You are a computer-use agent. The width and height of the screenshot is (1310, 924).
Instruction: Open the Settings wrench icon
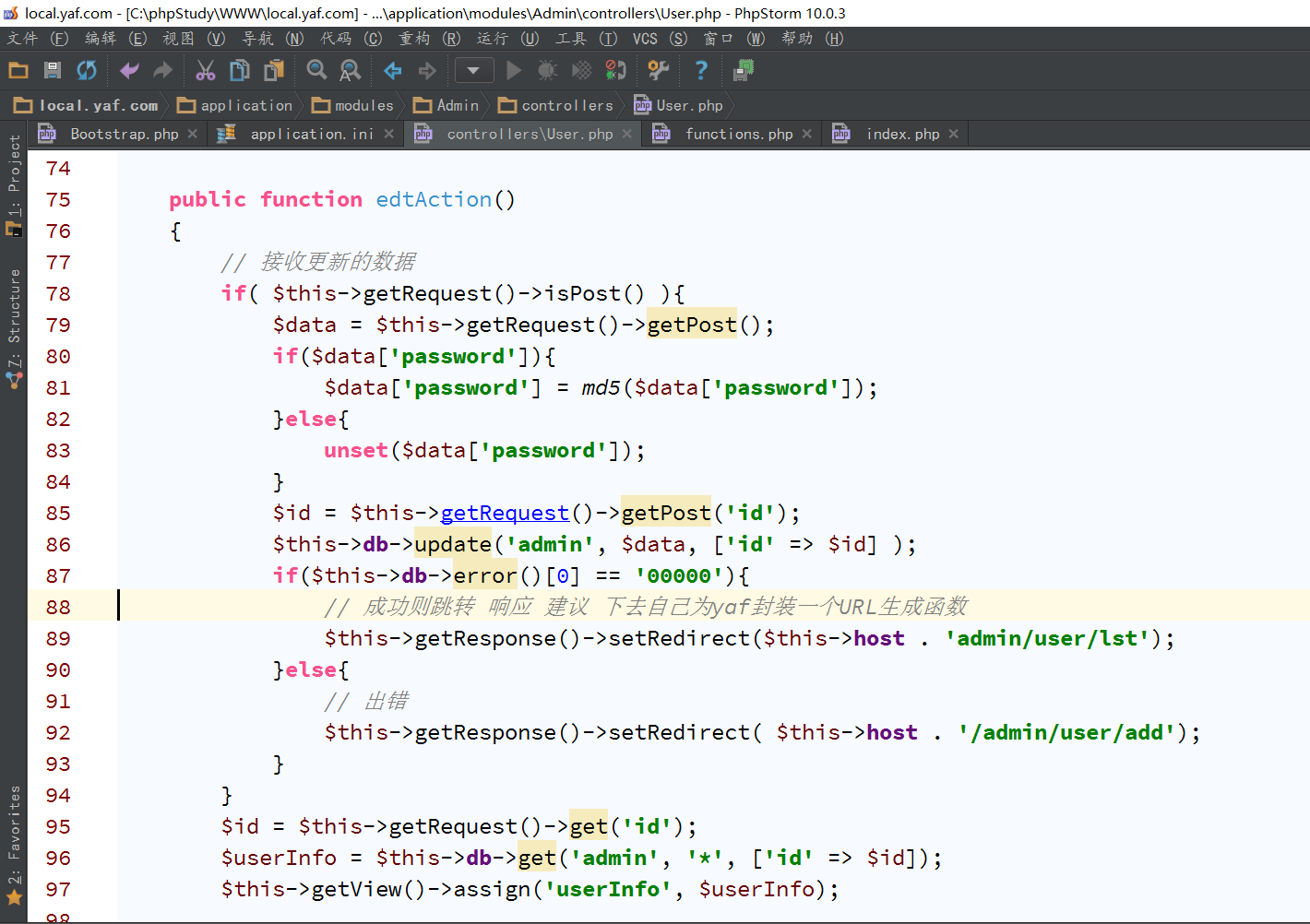(x=658, y=70)
